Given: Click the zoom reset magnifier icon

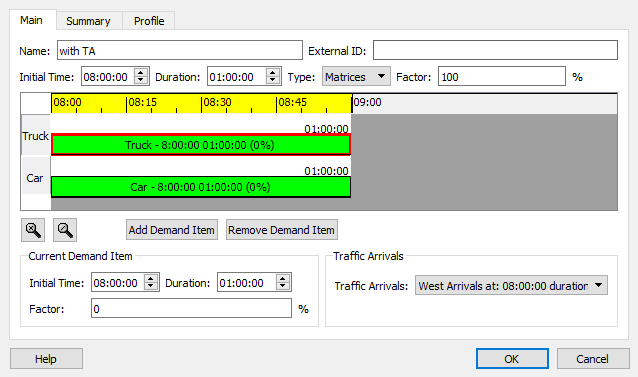Looking at the screenshot, I should (x=33, y=230).
